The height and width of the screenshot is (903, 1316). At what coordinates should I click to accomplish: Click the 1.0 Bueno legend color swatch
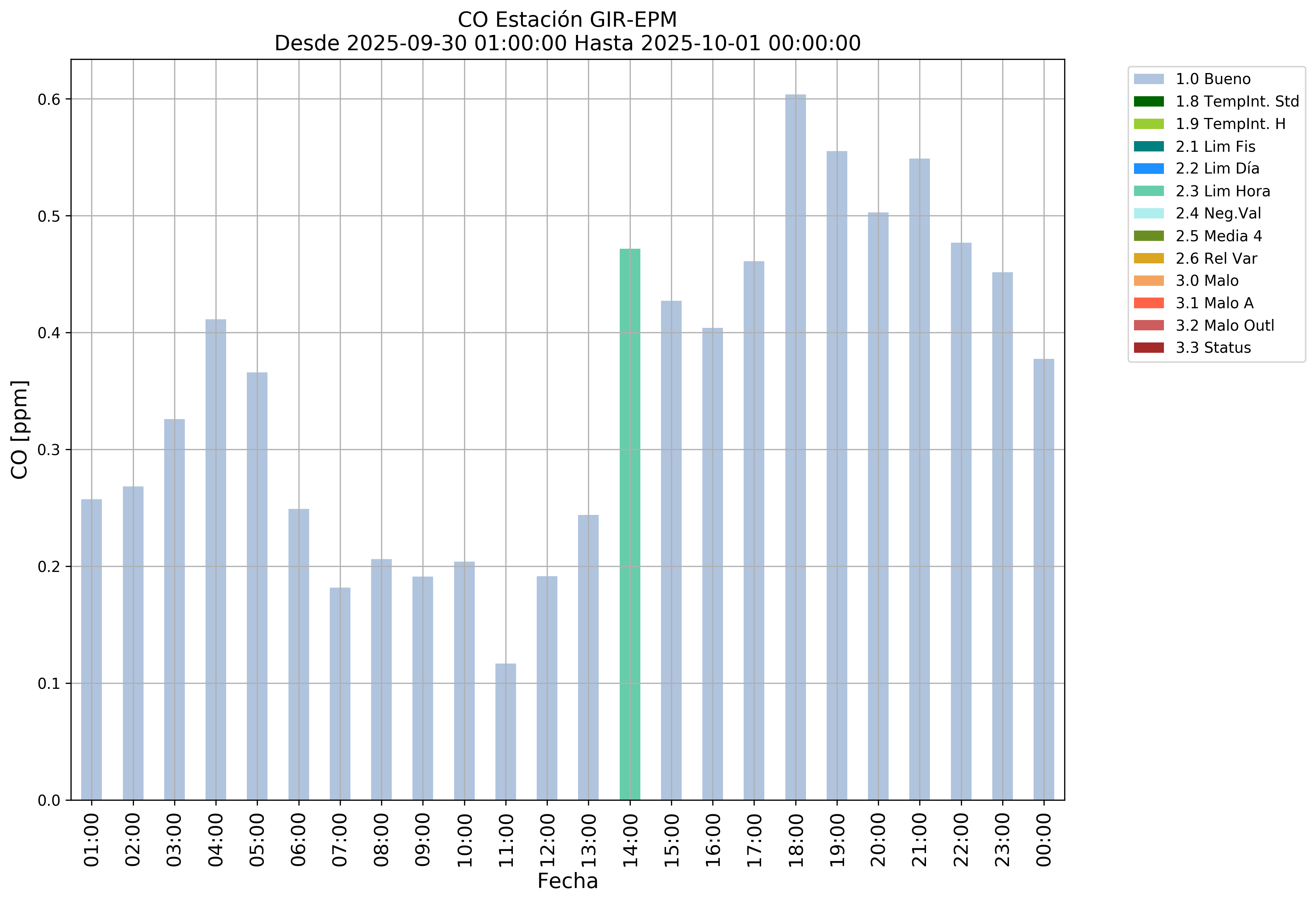coord(1148,79)
